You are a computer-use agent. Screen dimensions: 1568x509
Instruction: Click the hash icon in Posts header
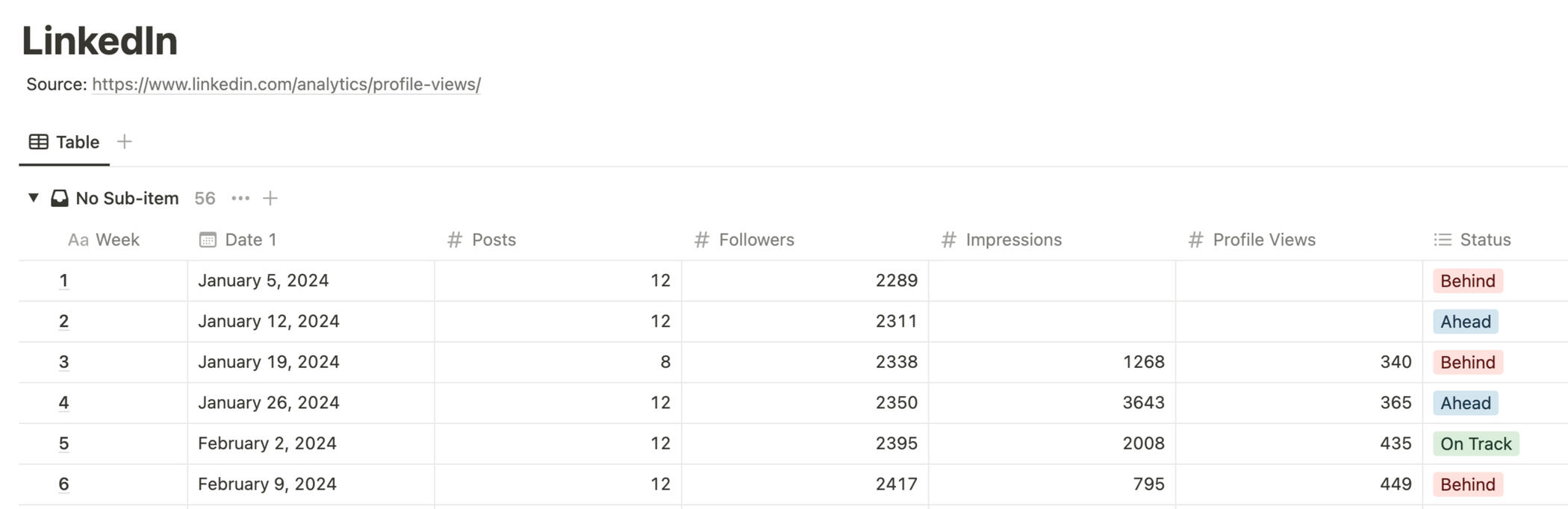(454, 240)
